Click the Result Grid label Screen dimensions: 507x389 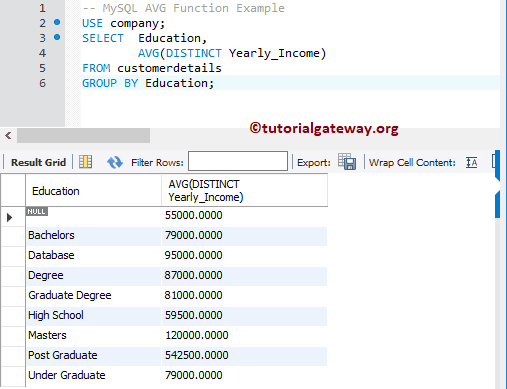point(38,162)
